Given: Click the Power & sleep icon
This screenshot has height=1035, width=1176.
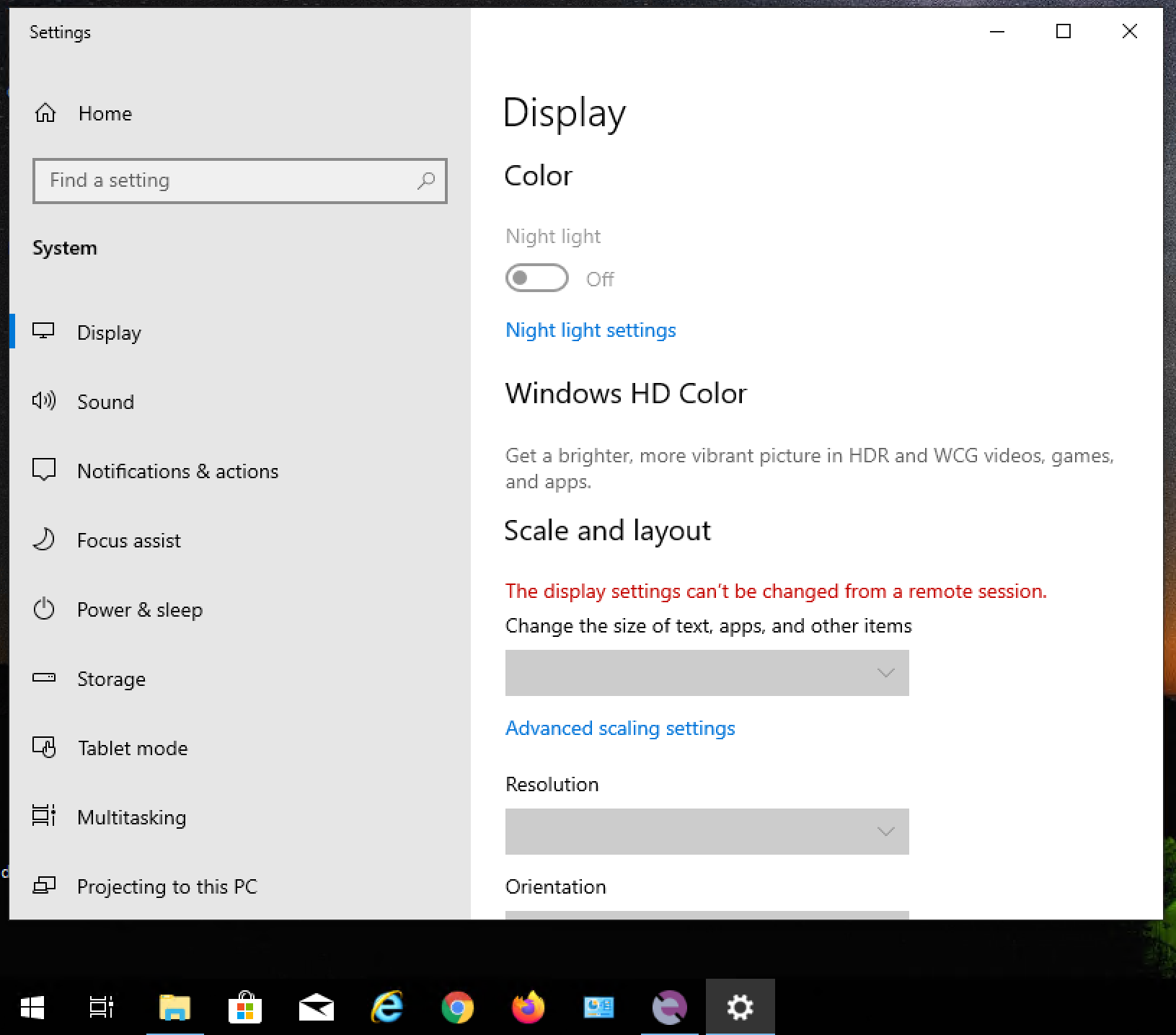Looking at the screenshot, I should coord(44,609).
